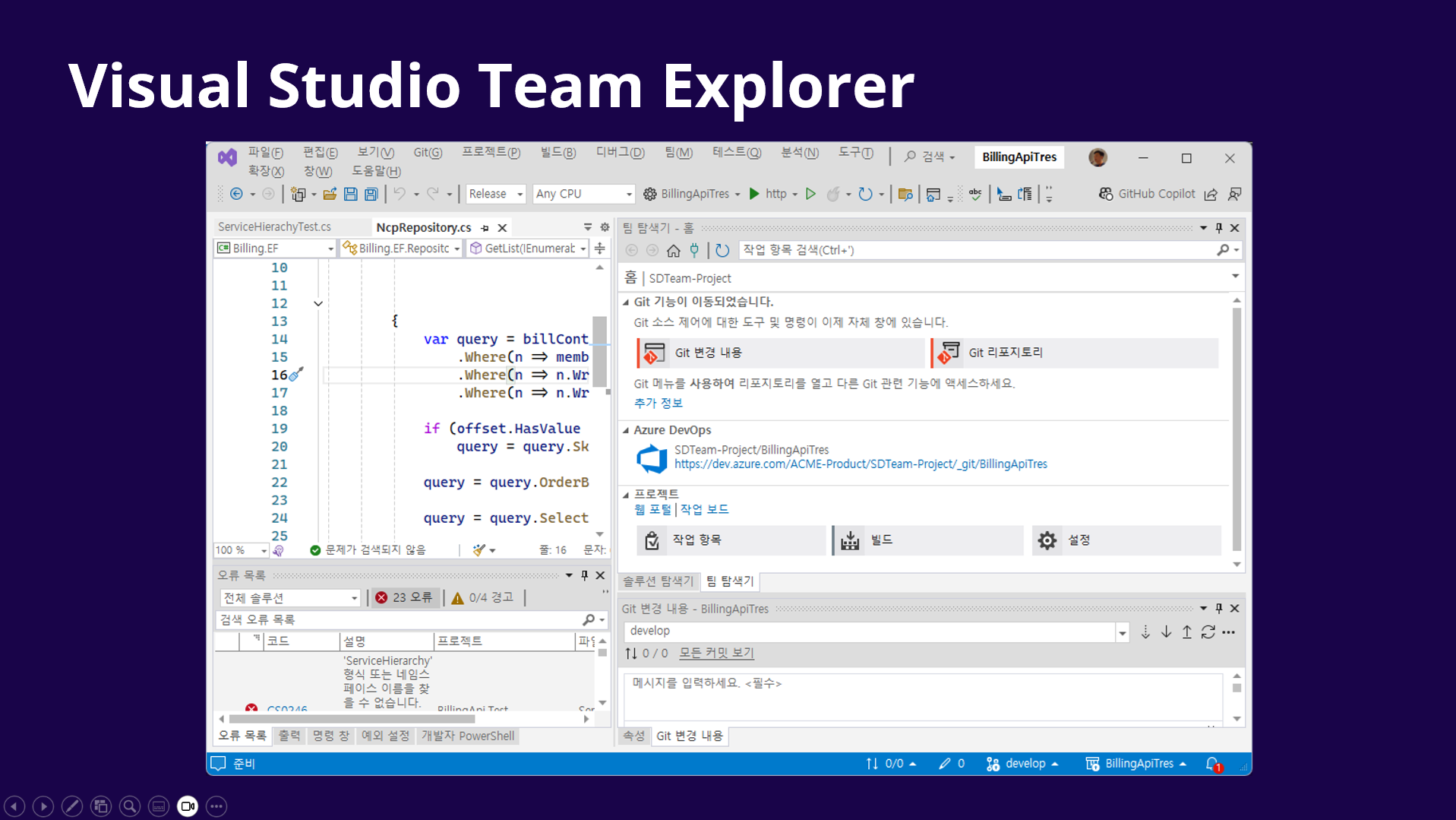Click the Visual Studio logo icon
Screen dimensions: 1456x820
227,157
